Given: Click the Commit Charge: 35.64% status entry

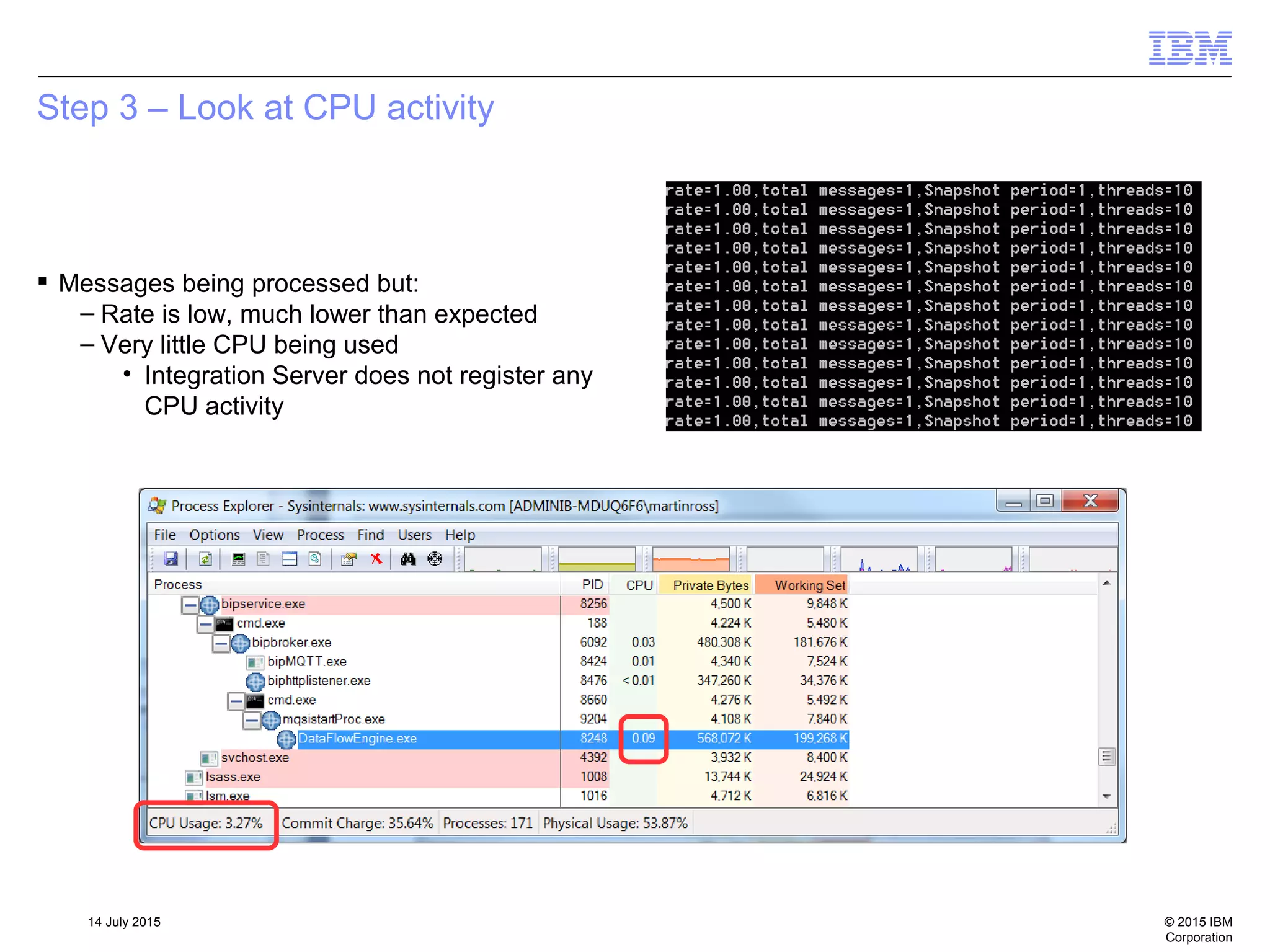Looking at the screenshot, I should [x=357, y=823].
